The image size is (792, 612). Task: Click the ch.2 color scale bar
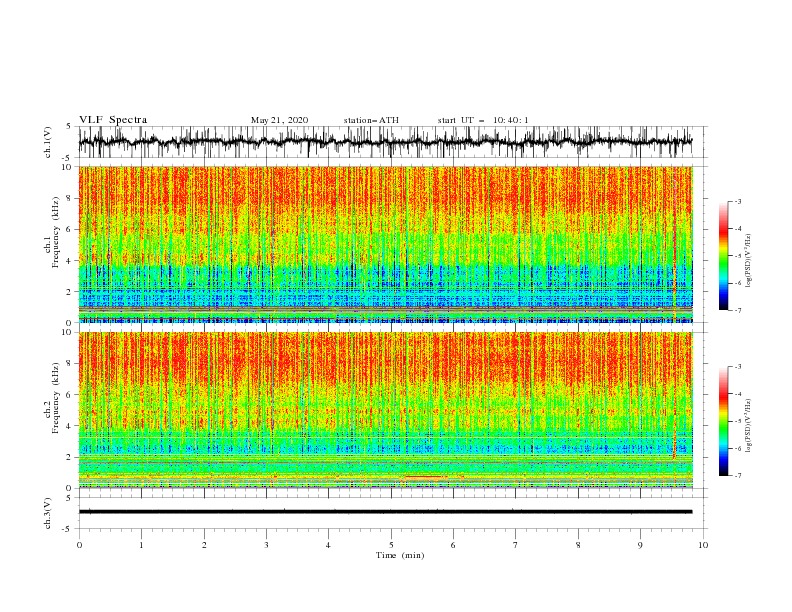[723, 421]
